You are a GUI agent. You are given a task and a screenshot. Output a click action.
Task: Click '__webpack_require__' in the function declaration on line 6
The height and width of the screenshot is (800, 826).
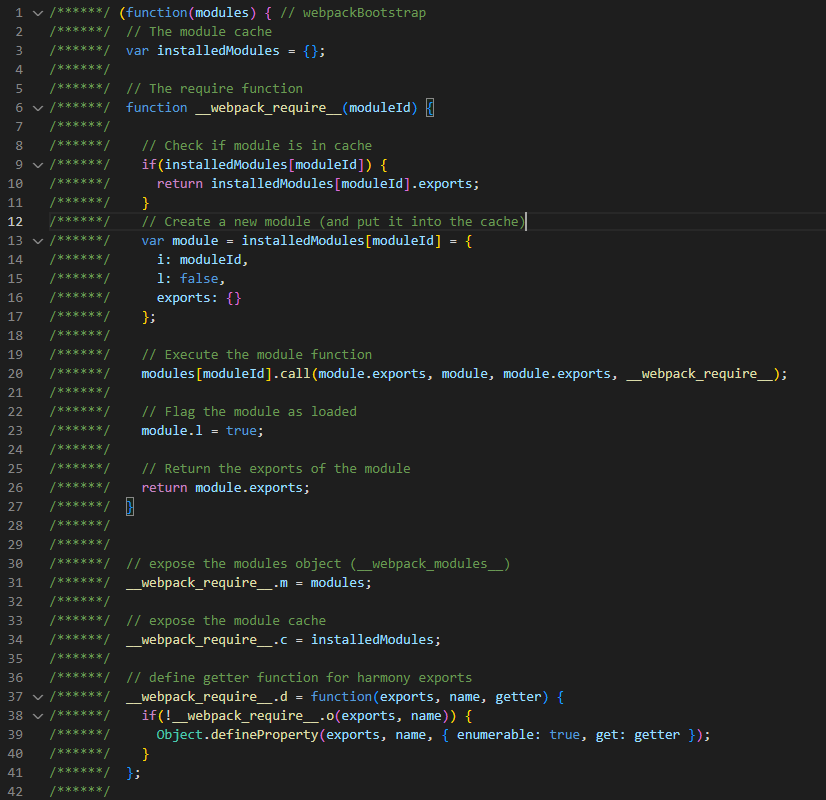click(268, 108)
